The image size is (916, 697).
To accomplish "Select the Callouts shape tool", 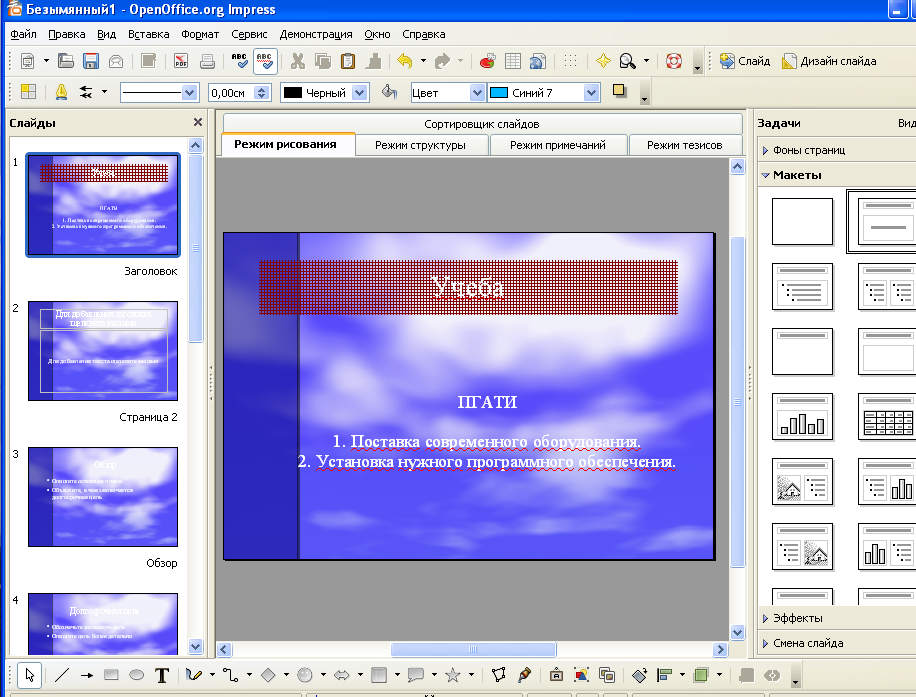I will tap(415, 675).
